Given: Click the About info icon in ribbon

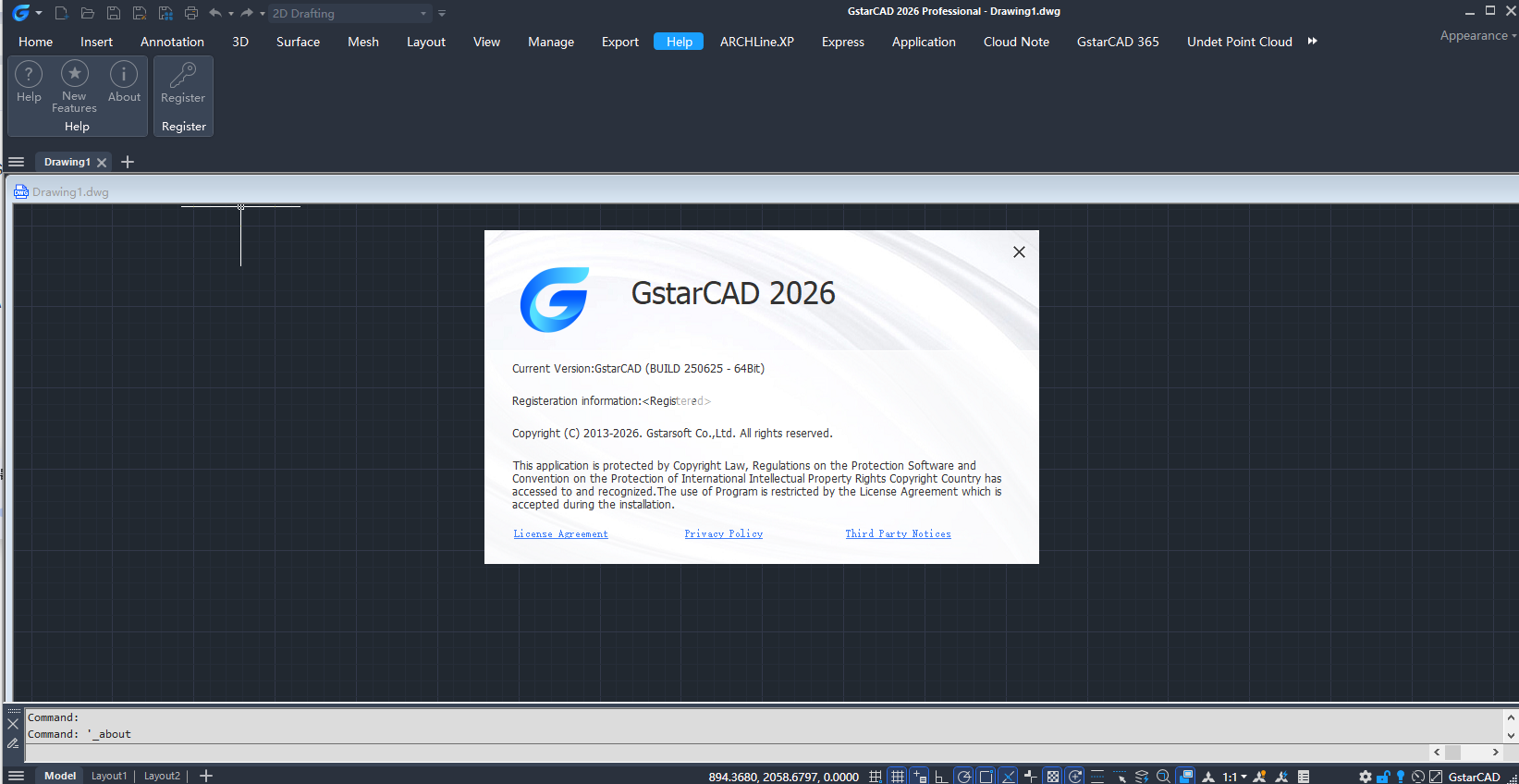Looking at the screenshot, I should (124, 81).
